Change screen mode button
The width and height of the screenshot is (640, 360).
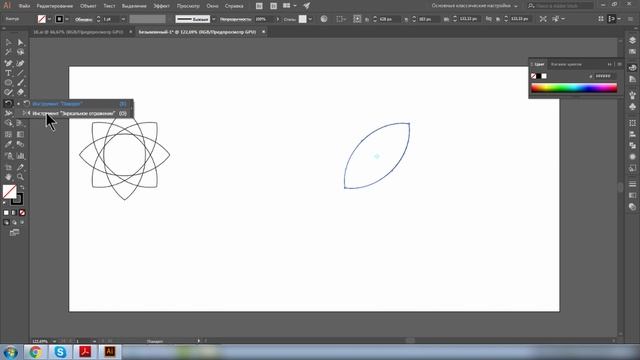(x=14, y=233)
